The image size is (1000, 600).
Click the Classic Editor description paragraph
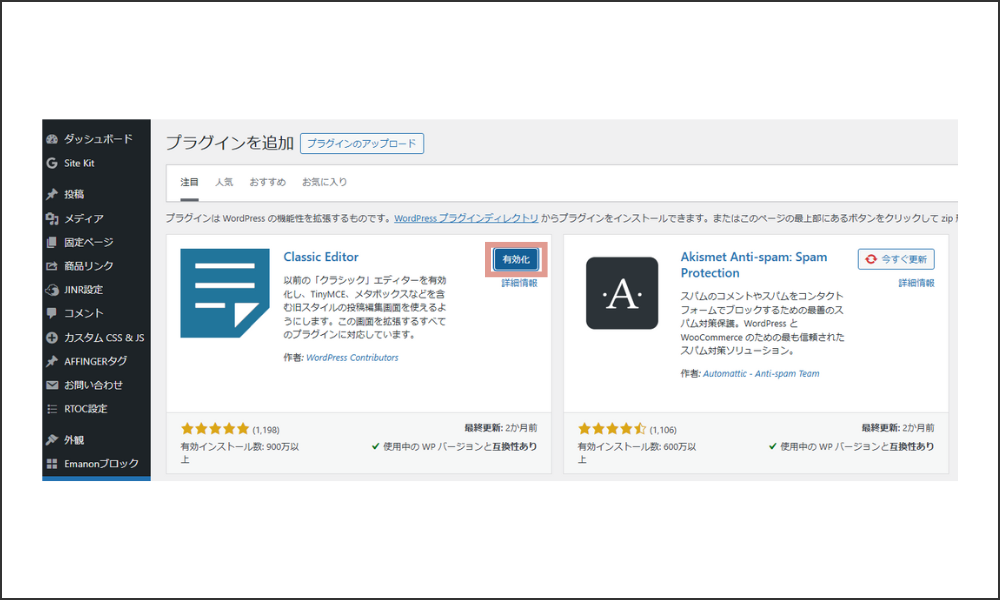coord(365,307)
